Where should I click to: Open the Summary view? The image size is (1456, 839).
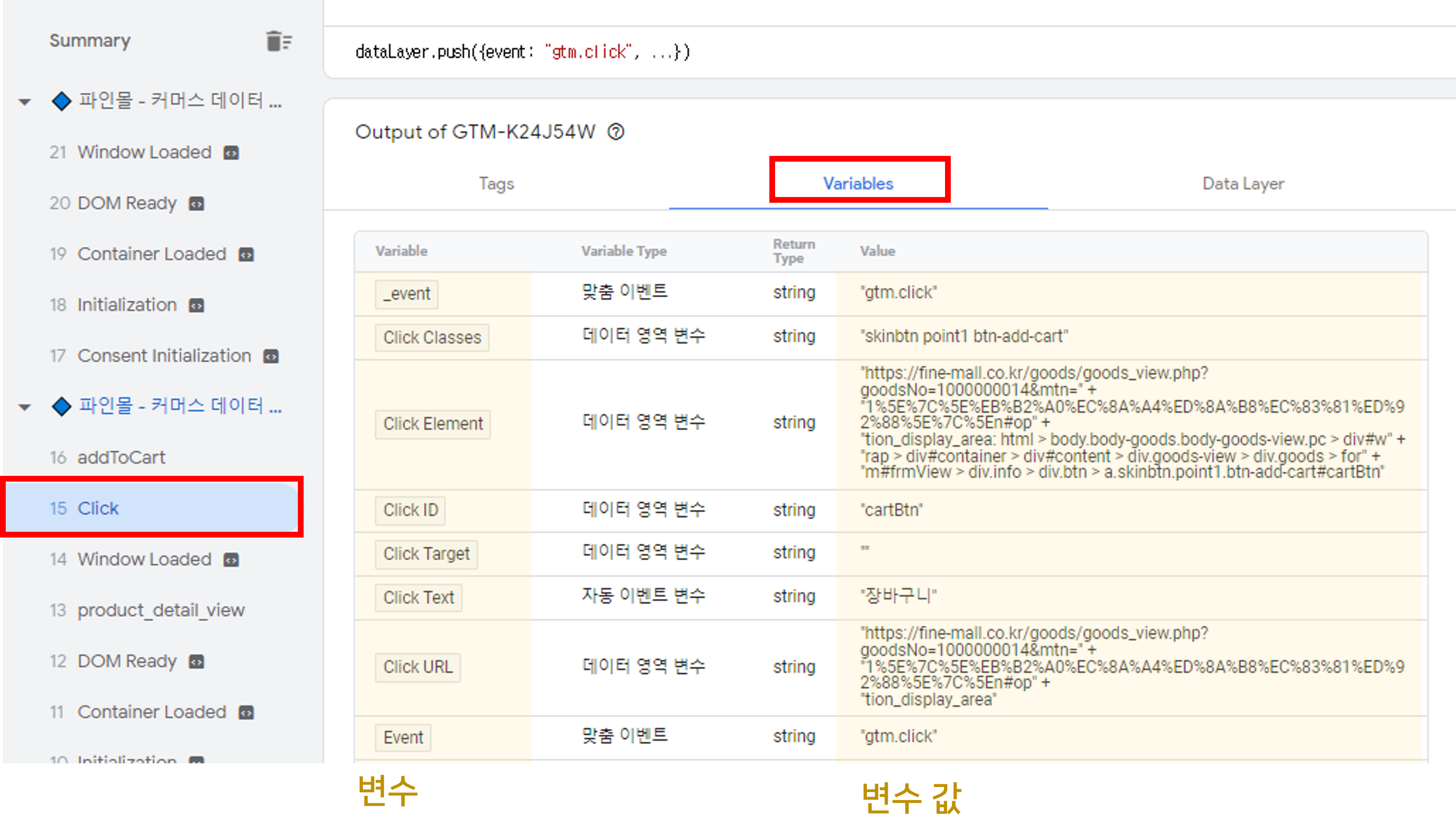[90, 41]
